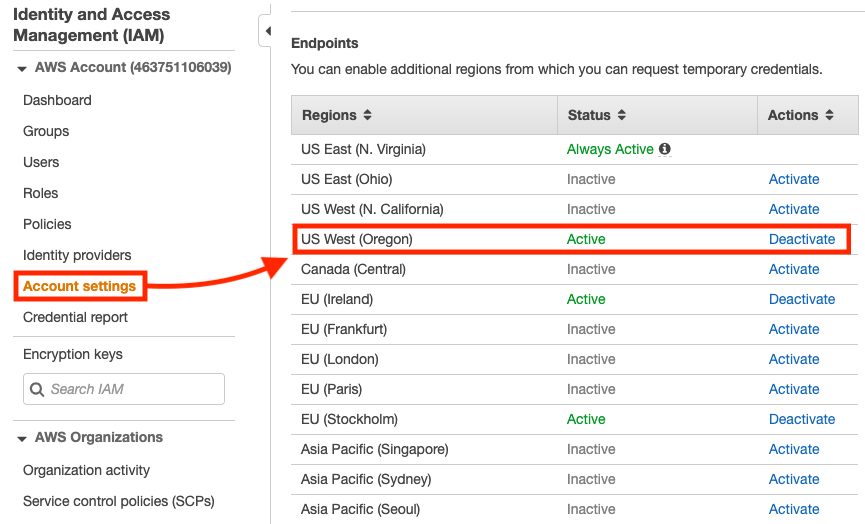
Task: Sort the table by Regions column arrows
Action: [x=367, y=115]
